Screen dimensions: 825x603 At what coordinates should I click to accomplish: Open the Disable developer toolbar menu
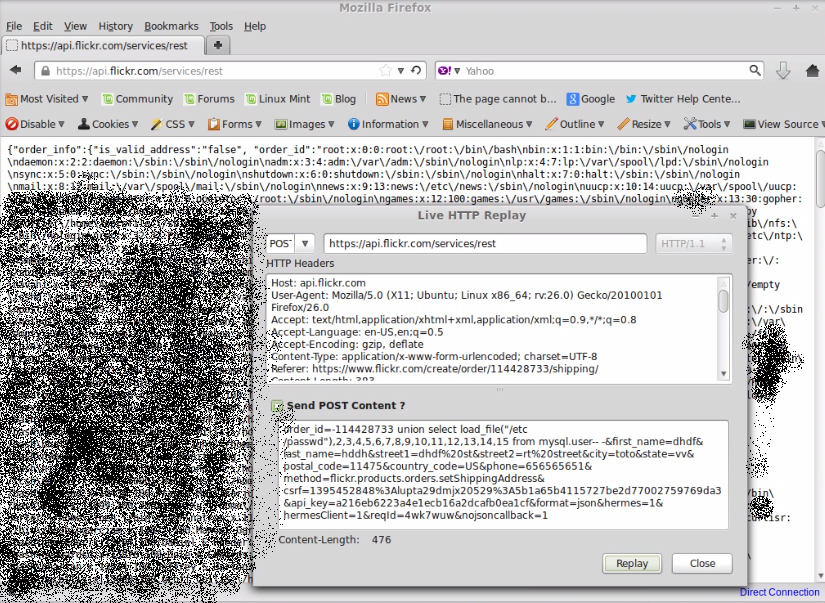pos(35,124)
